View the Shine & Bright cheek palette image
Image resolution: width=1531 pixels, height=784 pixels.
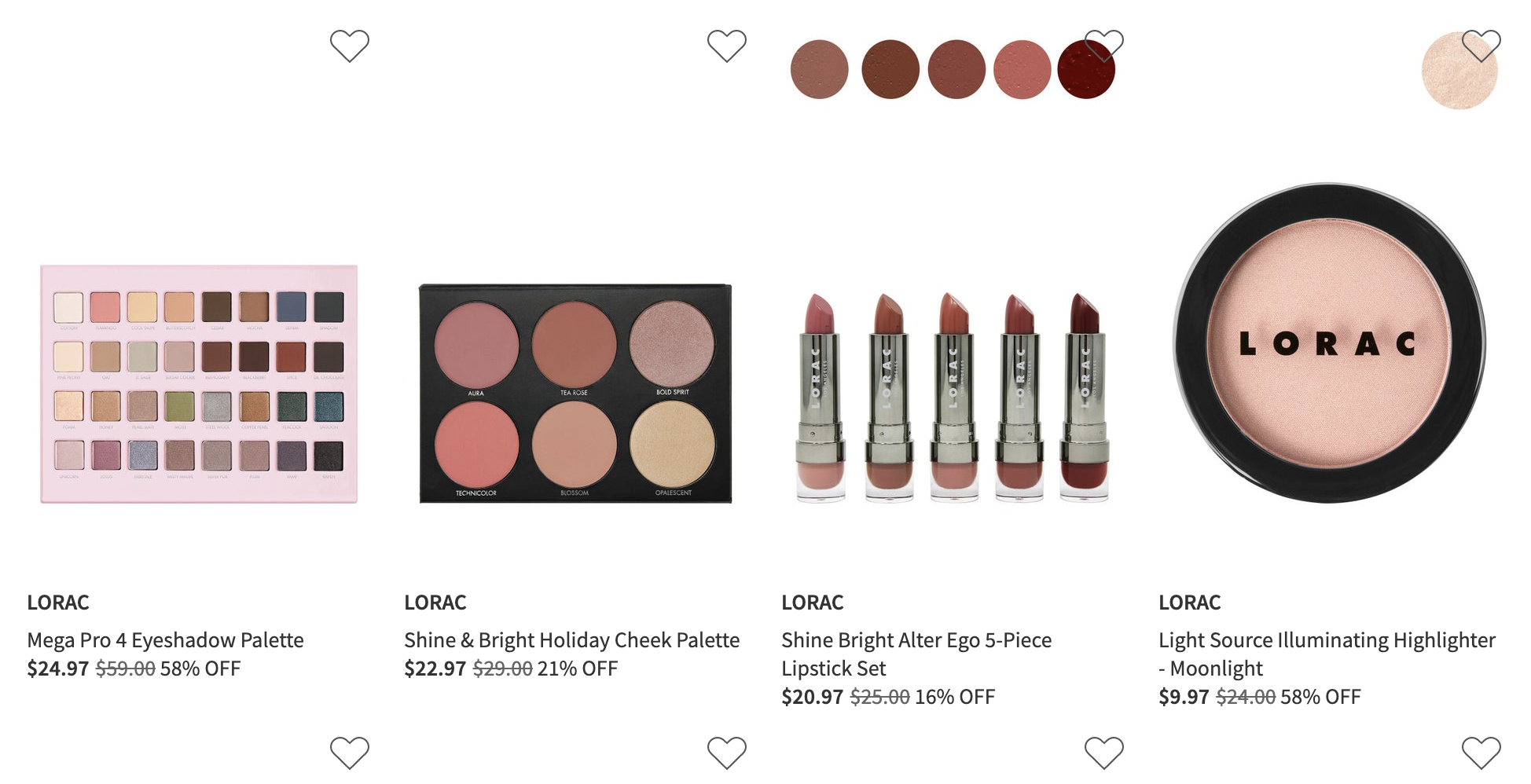(x=575, y=394)
